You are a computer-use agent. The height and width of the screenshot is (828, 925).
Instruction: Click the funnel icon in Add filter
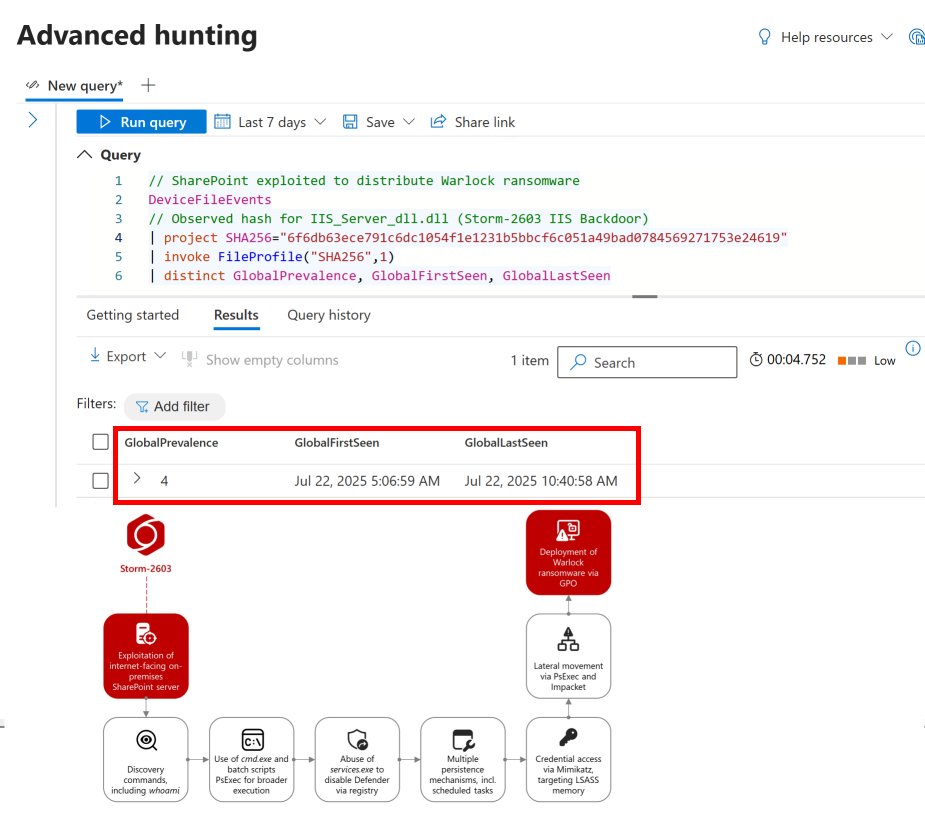(x=142, y=406)
